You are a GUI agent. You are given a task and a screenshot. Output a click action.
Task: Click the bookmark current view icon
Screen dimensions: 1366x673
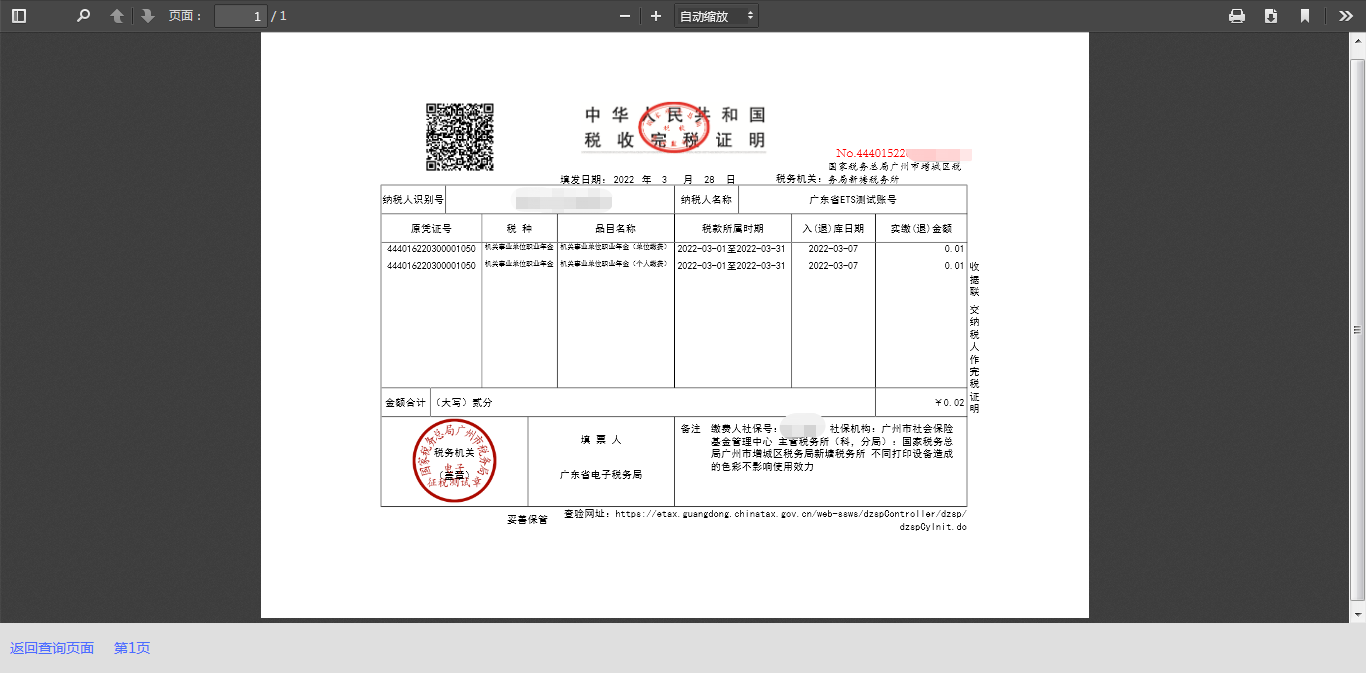pos(1305,16)
